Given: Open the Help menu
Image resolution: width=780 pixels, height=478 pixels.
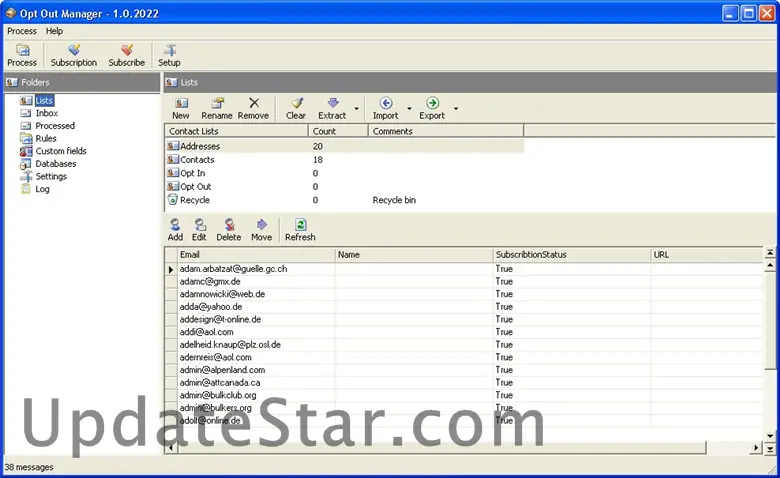Looking at the screenshot, I should coord(54,31).
